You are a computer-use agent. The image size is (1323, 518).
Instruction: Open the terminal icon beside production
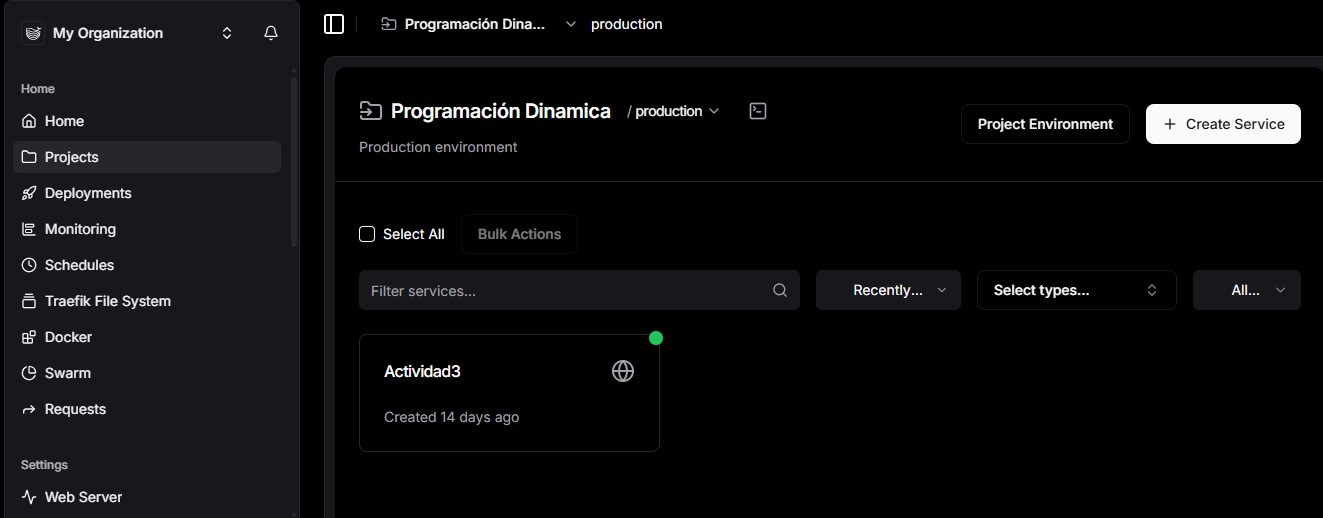[x=758, y=111]
